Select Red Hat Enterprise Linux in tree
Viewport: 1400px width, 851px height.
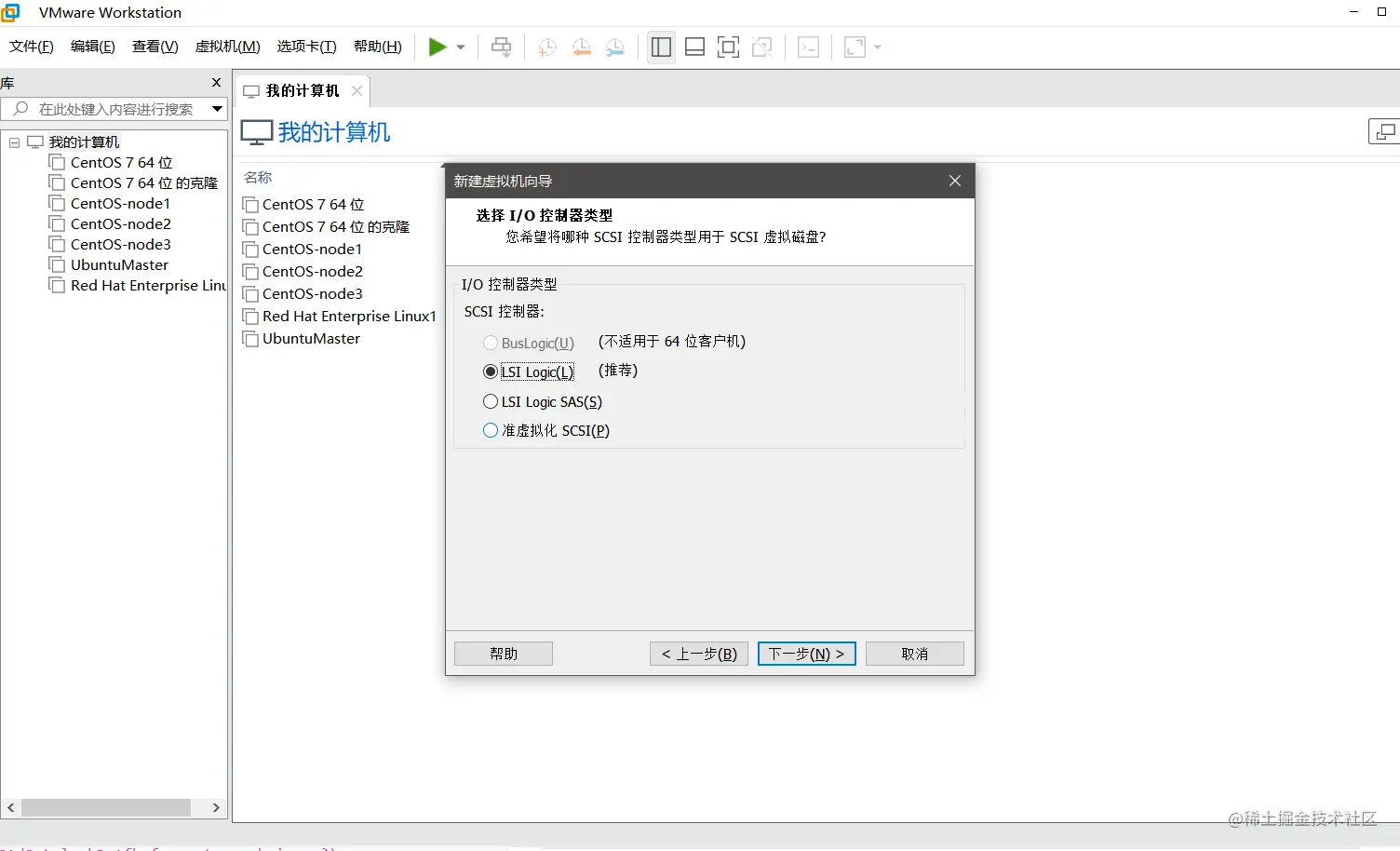148,286
